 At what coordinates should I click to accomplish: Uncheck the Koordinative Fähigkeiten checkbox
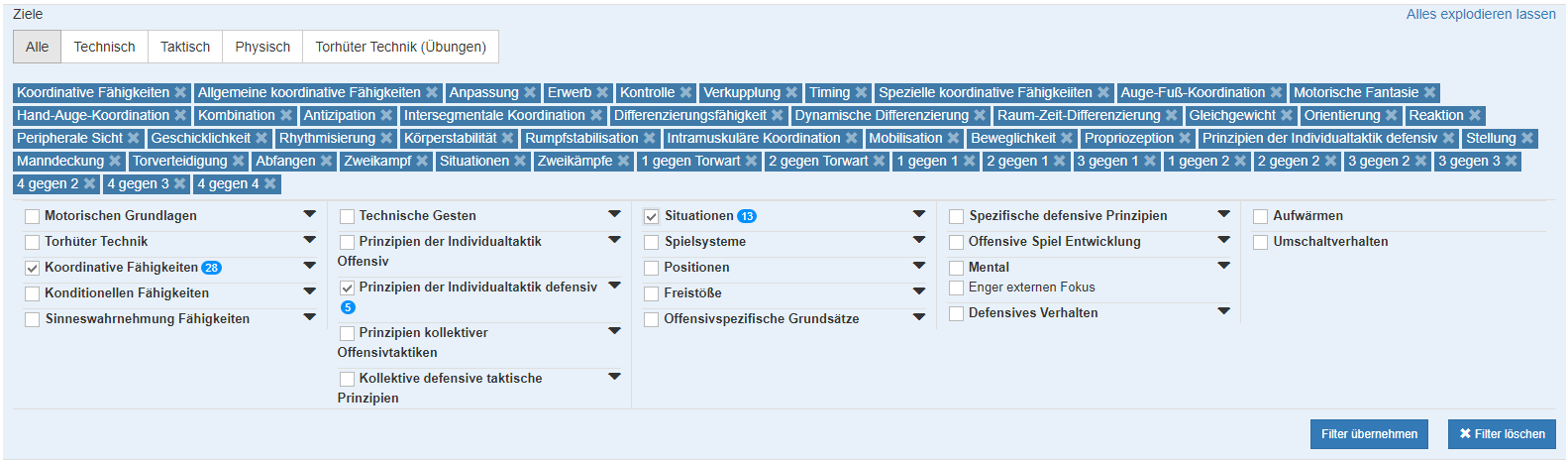(33, 268)
